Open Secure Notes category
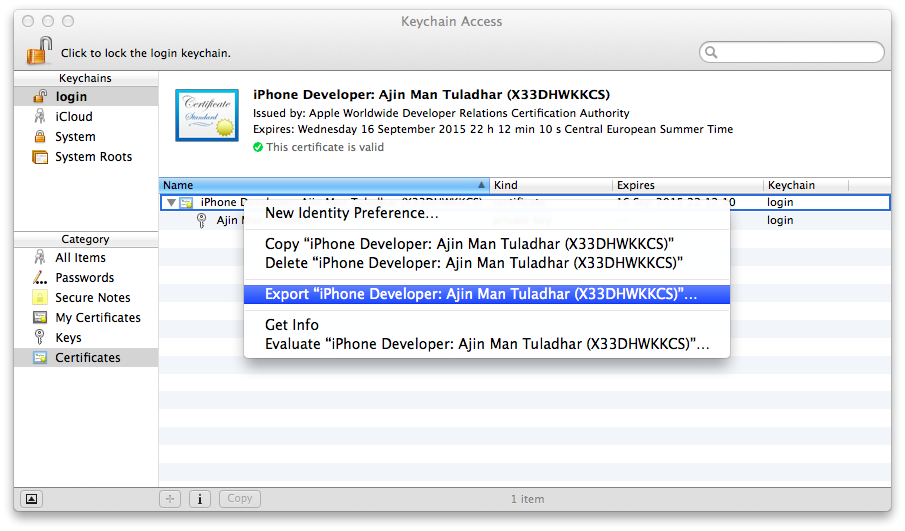Image resolution: width=905 pixels, height=531 pixels. tap(86, 298)
